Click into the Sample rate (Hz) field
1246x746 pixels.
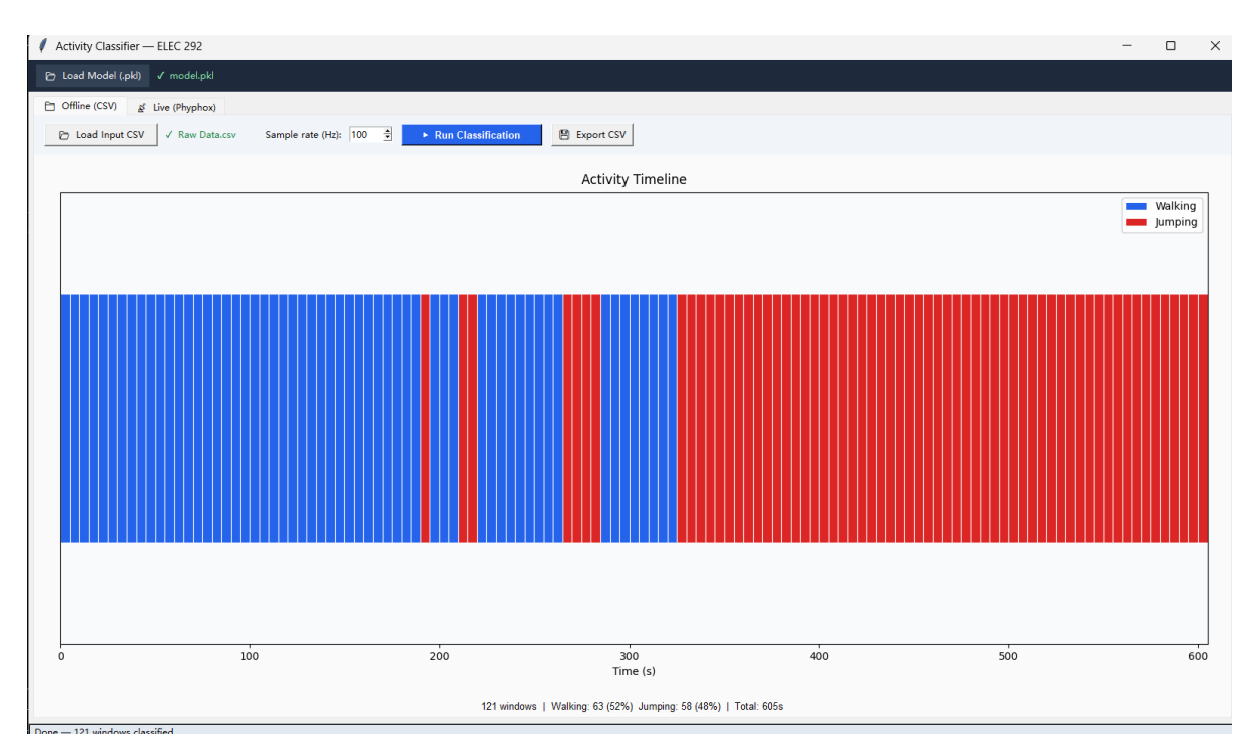[366, 135]
